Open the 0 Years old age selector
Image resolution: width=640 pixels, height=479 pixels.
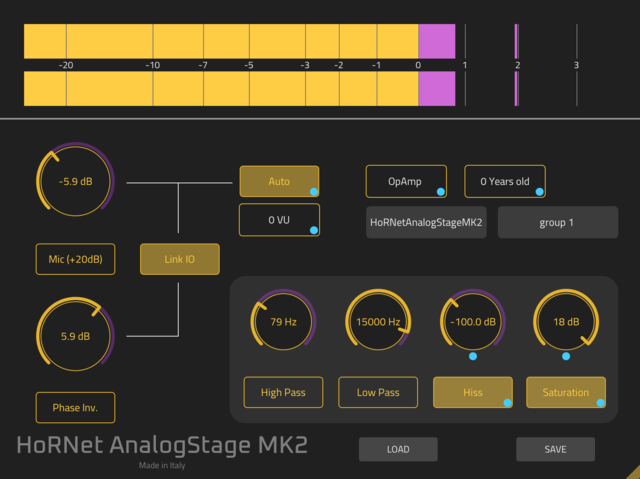click(505, 181)
